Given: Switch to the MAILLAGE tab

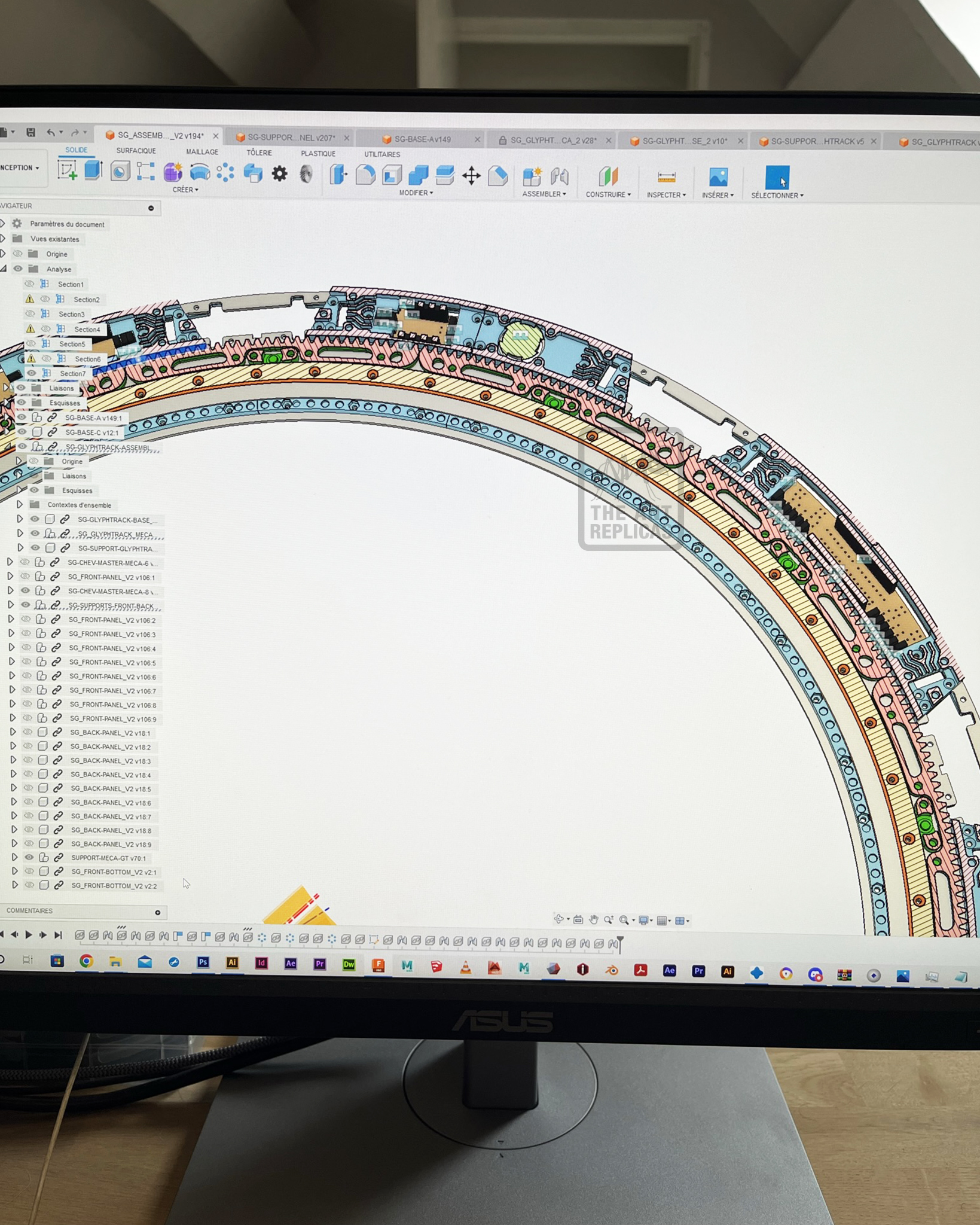Looking at the screenshot, I should pyautogui.click(x=202, y=152).
